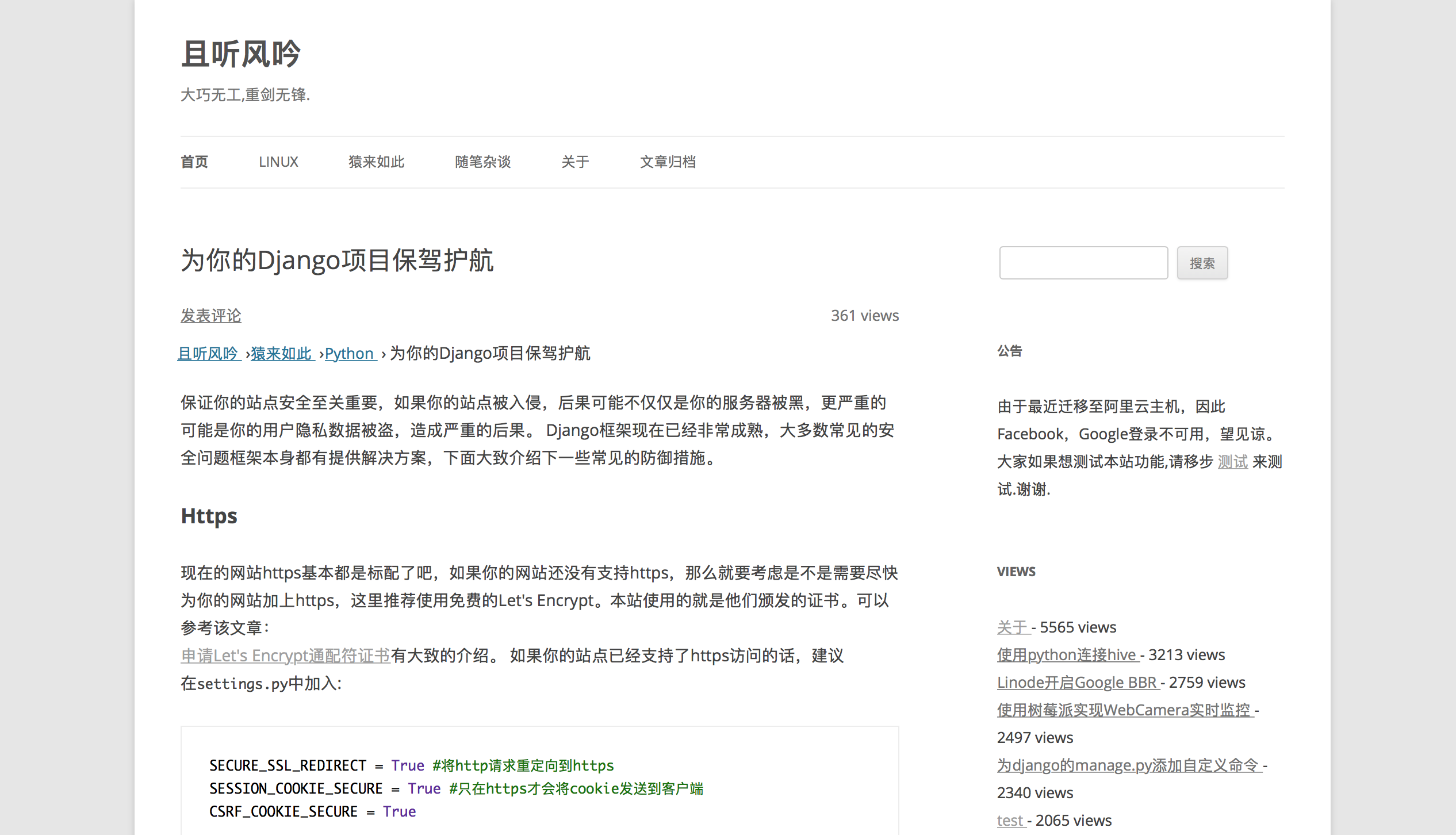Open the 为django的manage.py添加自定义命令 post link

click(x=1129, y=765)
